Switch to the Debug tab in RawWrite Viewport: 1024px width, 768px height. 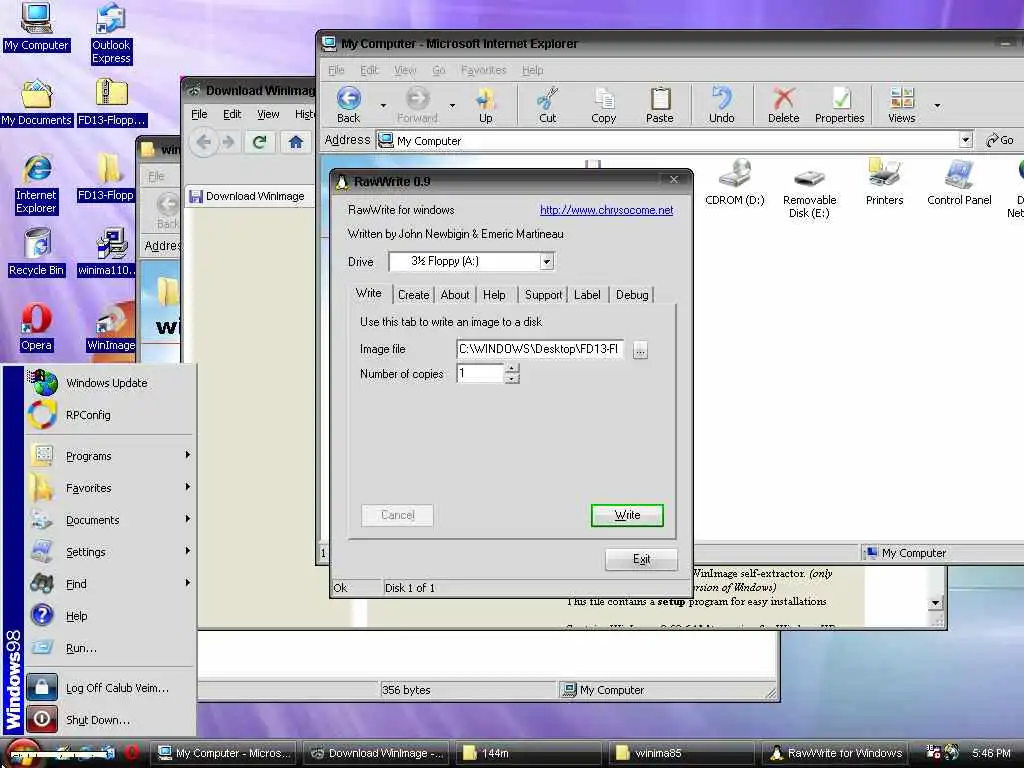[x=632, y=295]
